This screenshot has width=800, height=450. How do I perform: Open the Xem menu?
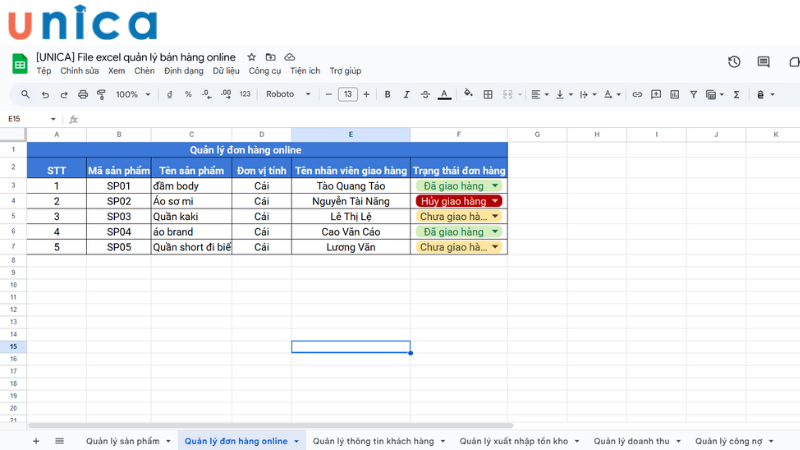tap(116, 71)
